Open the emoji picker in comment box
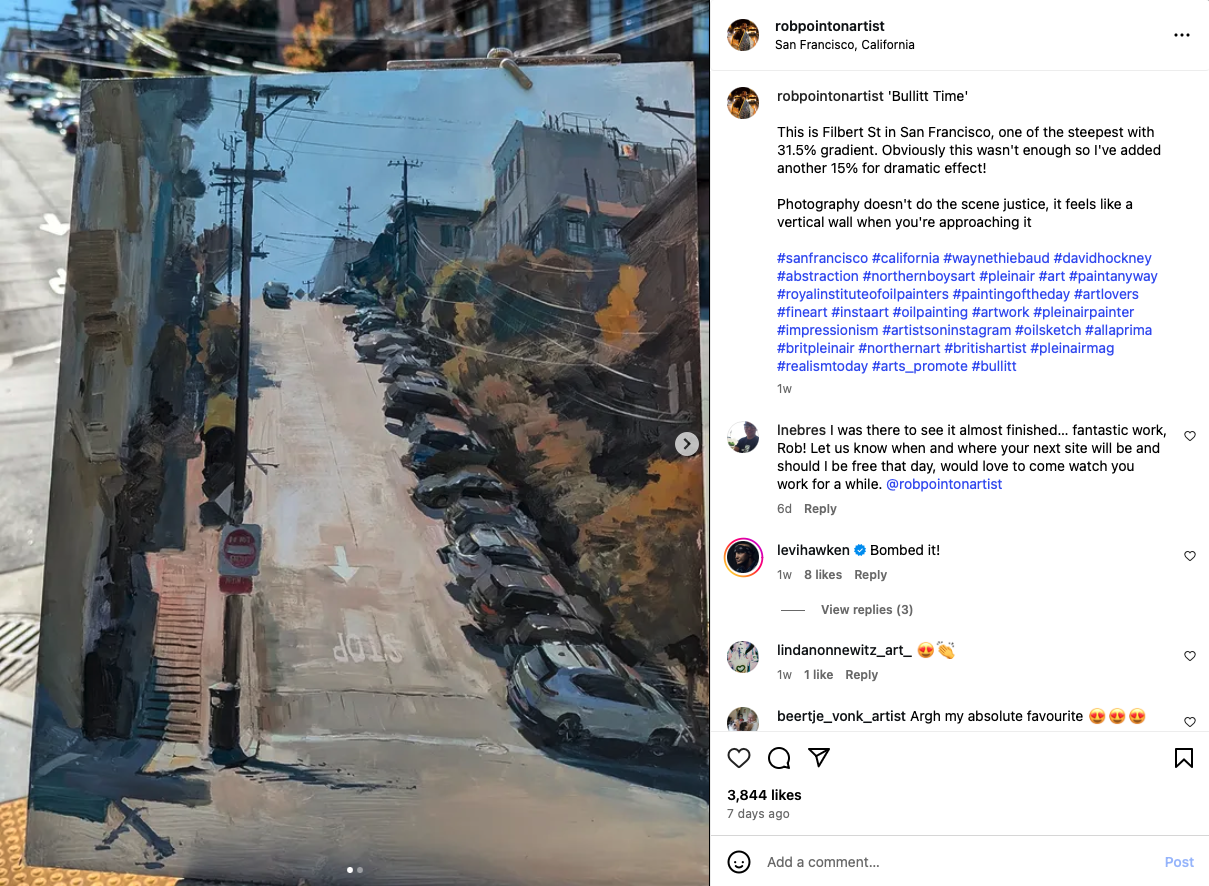 [x=739, y=862]
